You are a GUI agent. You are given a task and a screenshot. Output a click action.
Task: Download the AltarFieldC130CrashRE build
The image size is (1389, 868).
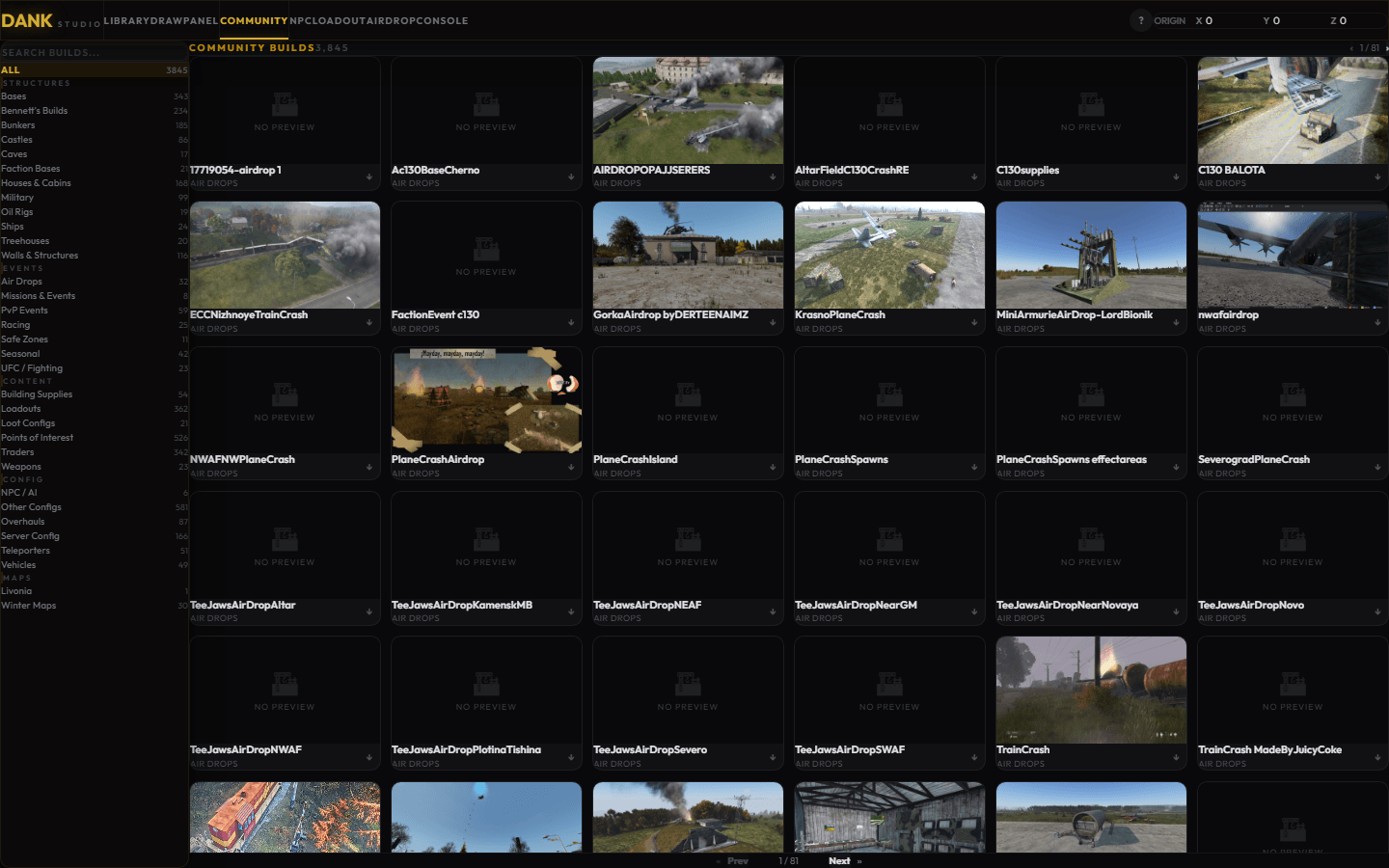974,176
